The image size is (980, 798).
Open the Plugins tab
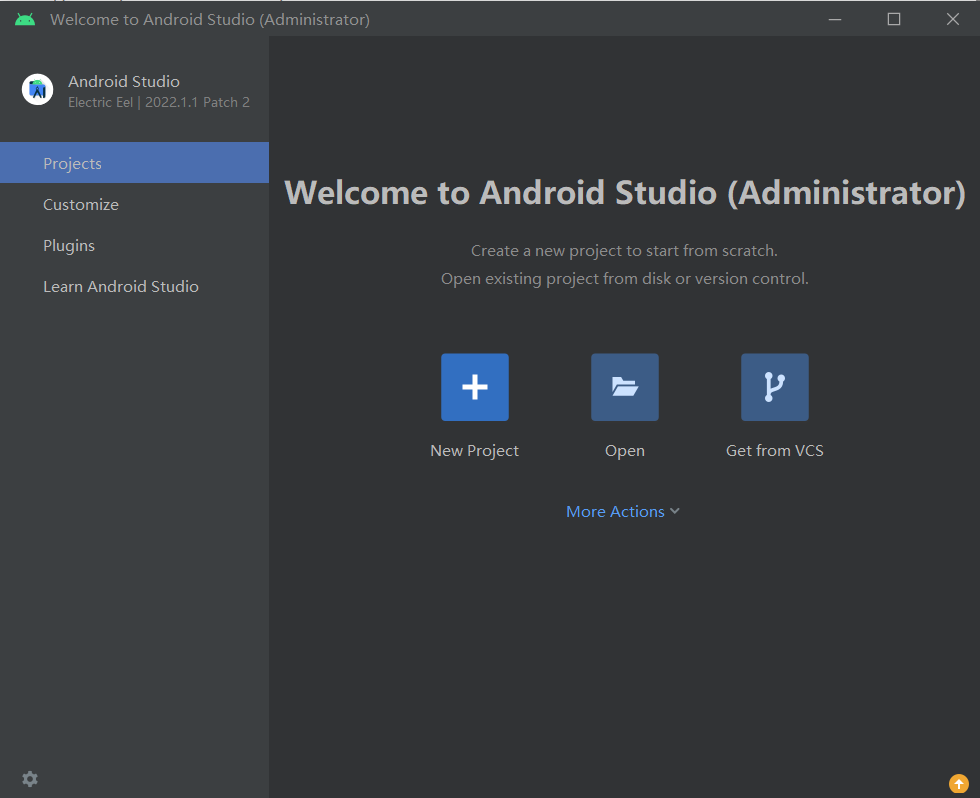(x=134, y=245)
